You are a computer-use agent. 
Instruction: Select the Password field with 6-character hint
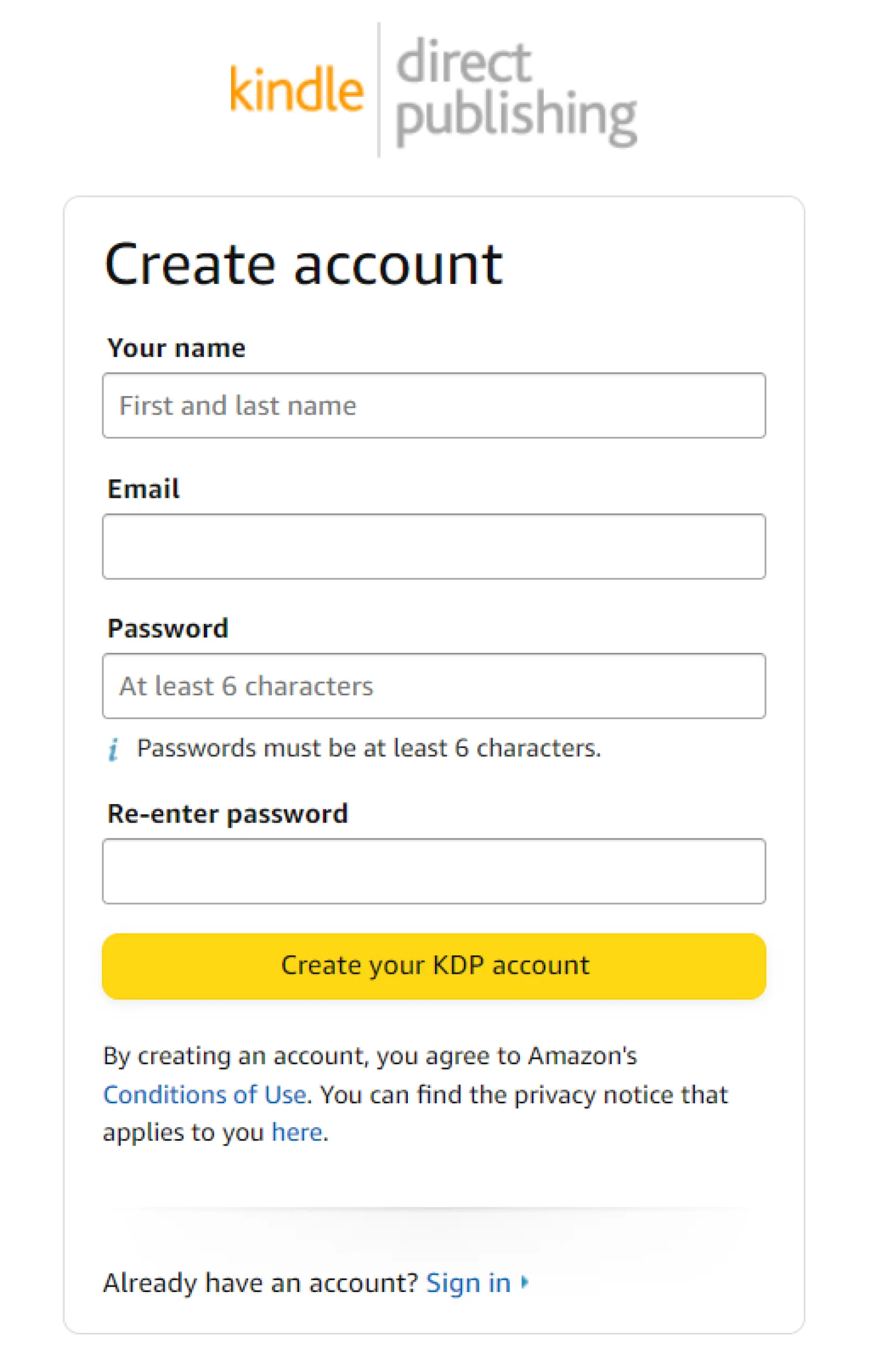click(x=434, y=686)
